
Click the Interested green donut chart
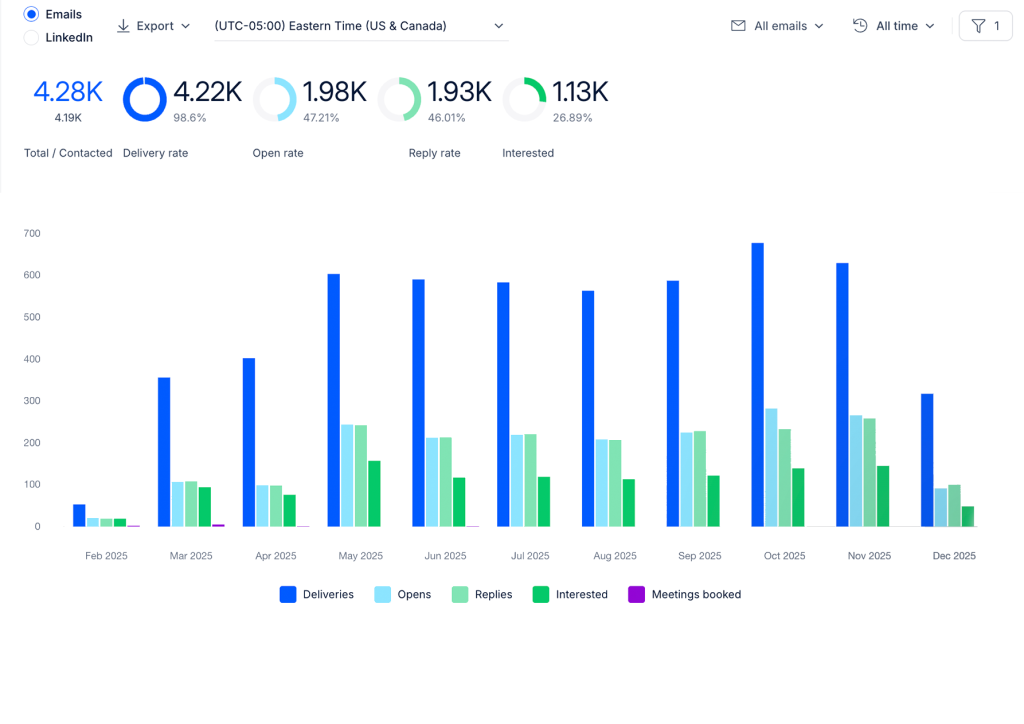click(524, 99)
